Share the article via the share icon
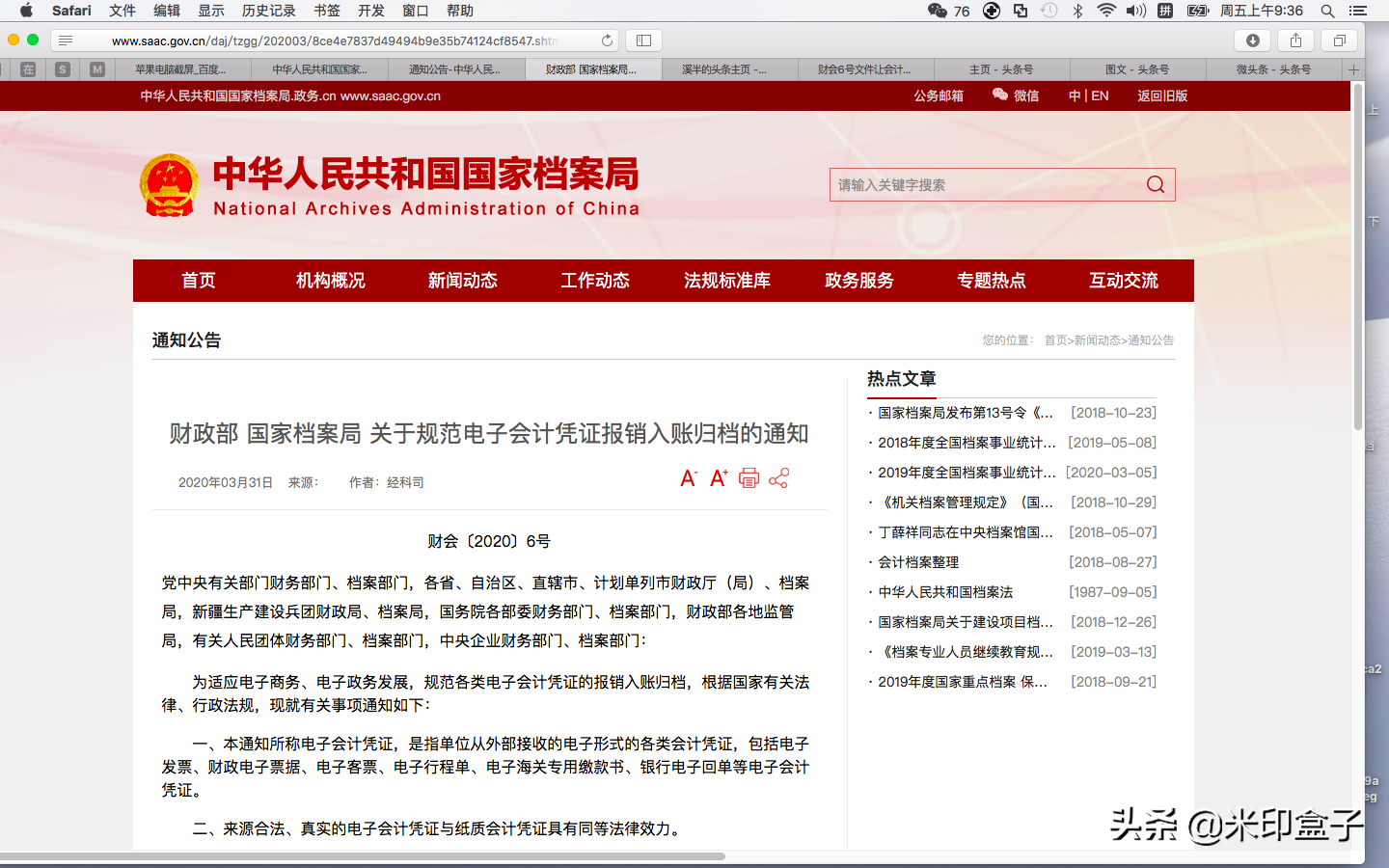1389x868 pixels. pos(778,477)
